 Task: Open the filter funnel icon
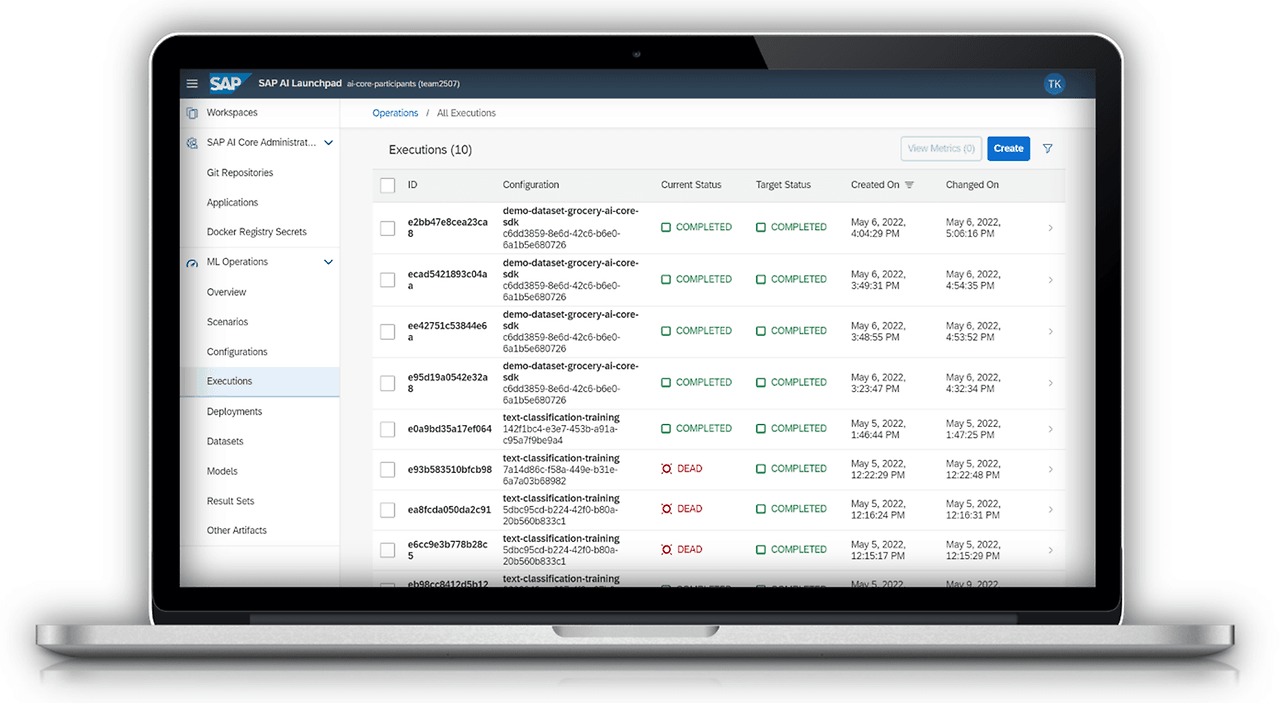pyautogui.click(x=1047, y=149)
